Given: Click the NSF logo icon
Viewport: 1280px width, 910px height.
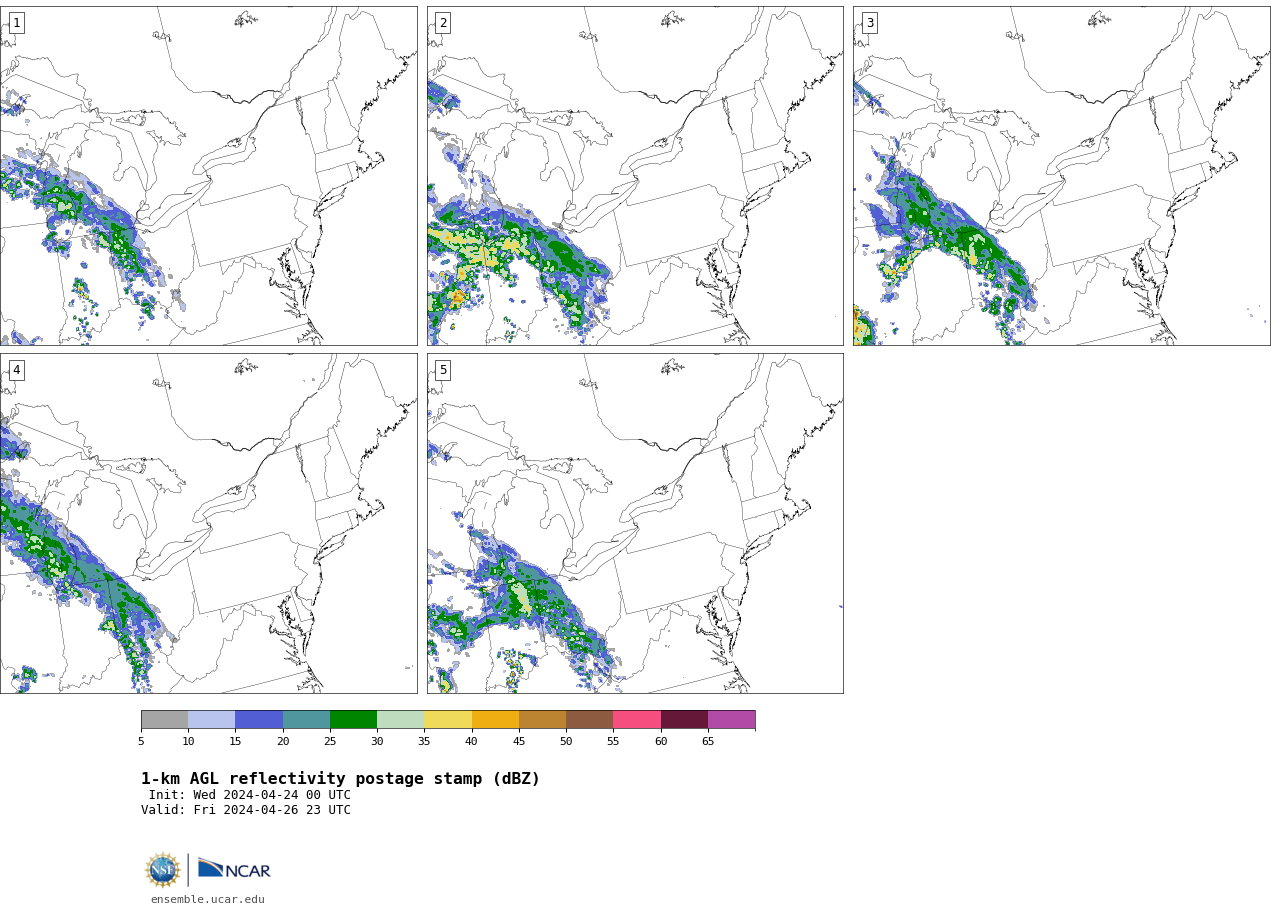Looking at the screenshot, I should point(163,870).
